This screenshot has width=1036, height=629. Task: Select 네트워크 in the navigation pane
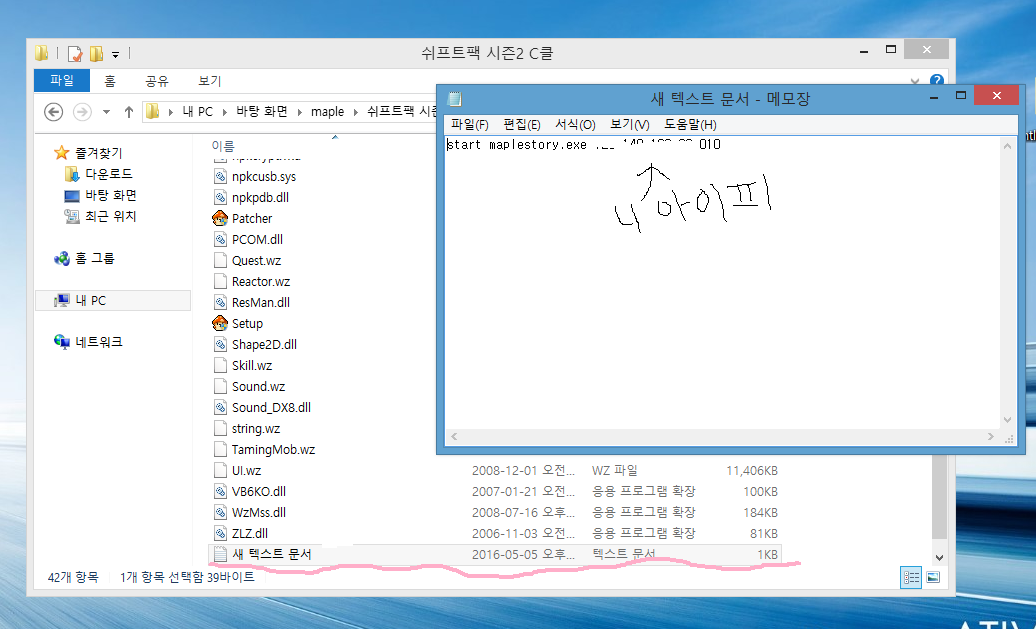tap(99, 342)
